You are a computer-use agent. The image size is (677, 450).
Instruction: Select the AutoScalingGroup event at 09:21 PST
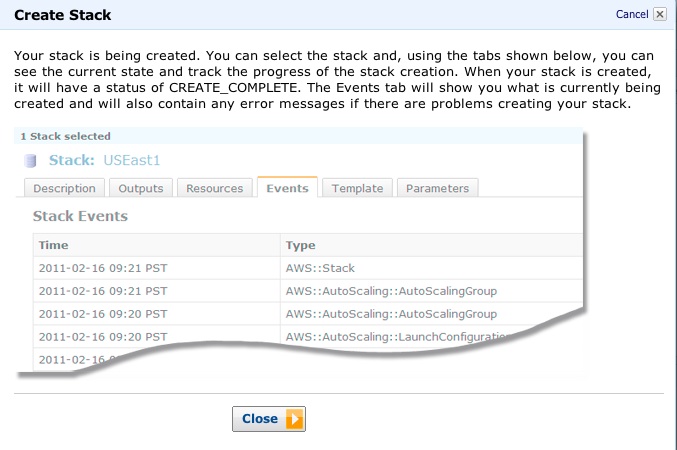[x=390, y=291]
